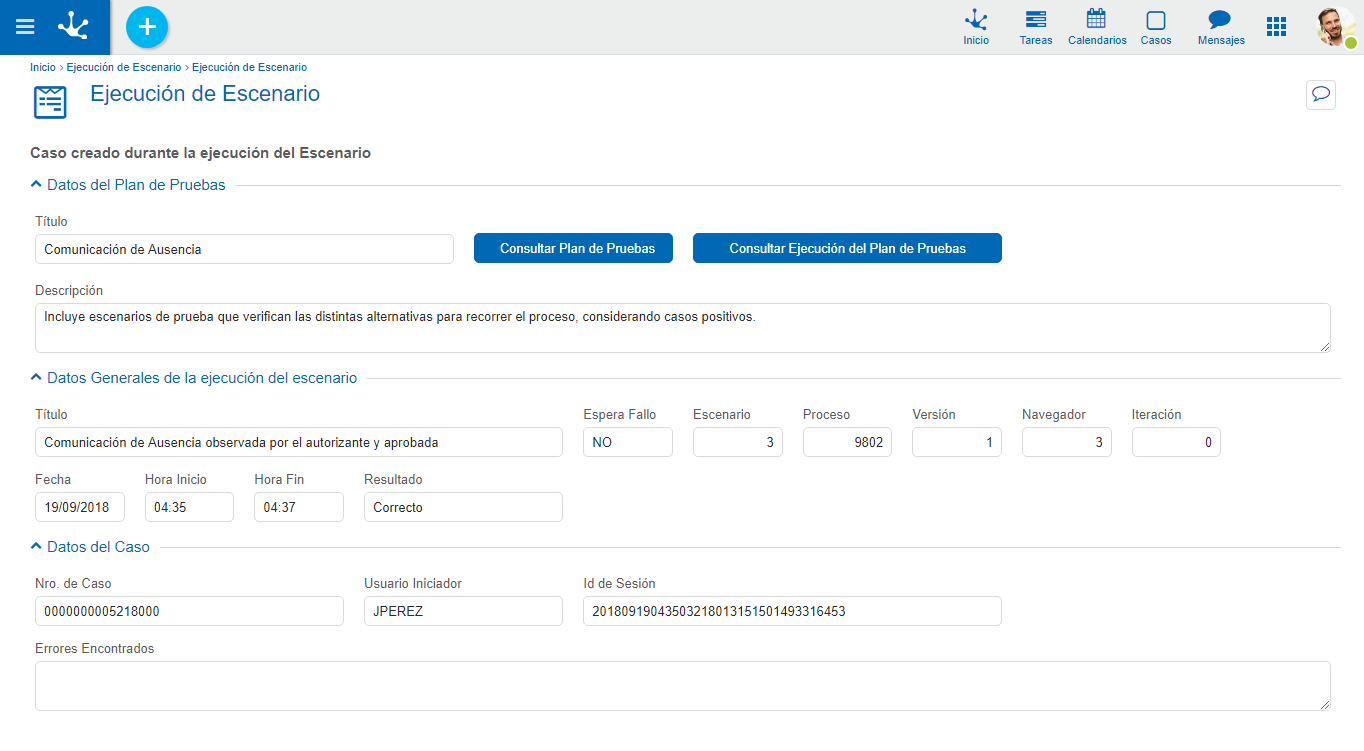
Task: Click the 'Usuario Iniciador' label
Action: 413,584
